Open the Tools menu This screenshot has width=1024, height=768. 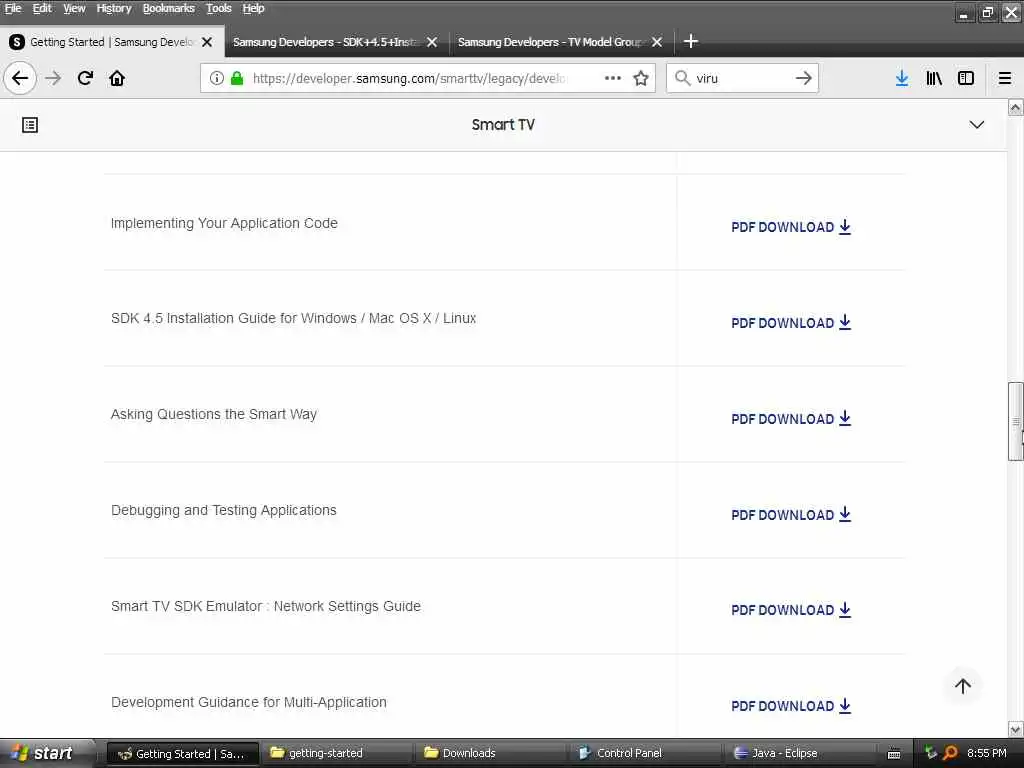219,8
